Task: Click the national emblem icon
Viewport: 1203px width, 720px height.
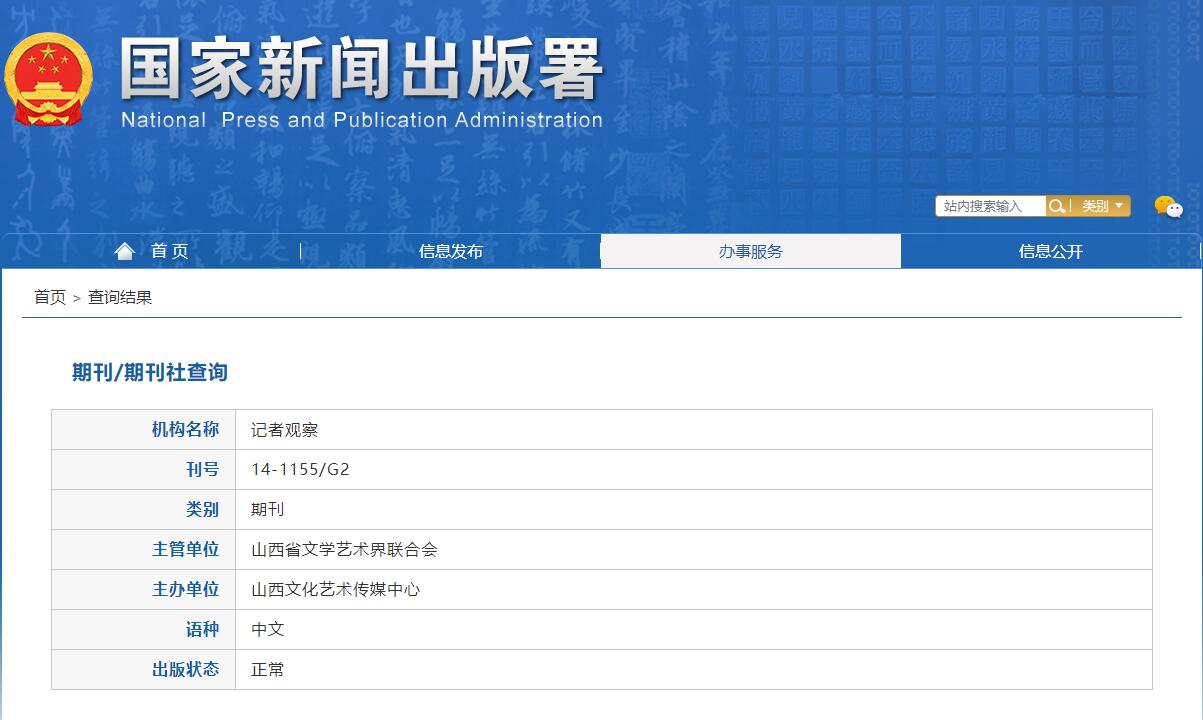Action: click(x=48, y=77)
